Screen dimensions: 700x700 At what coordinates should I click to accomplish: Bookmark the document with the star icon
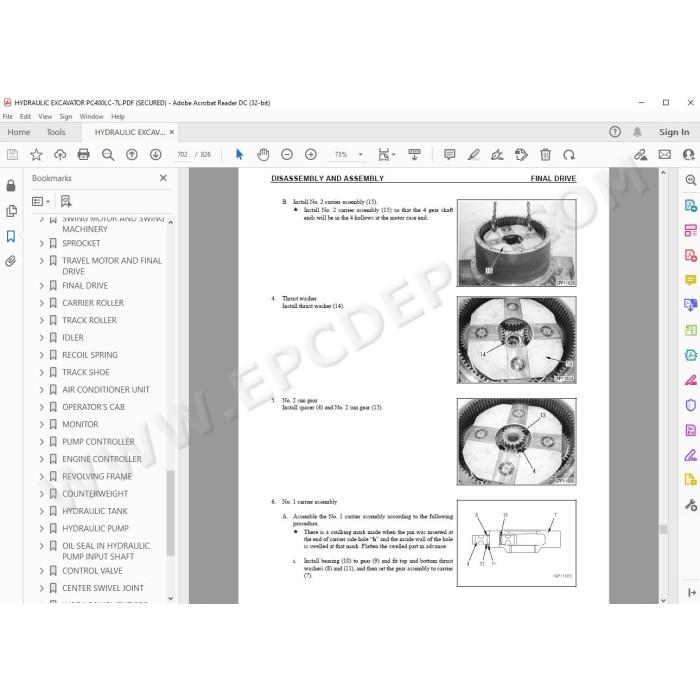pos(36,154)
